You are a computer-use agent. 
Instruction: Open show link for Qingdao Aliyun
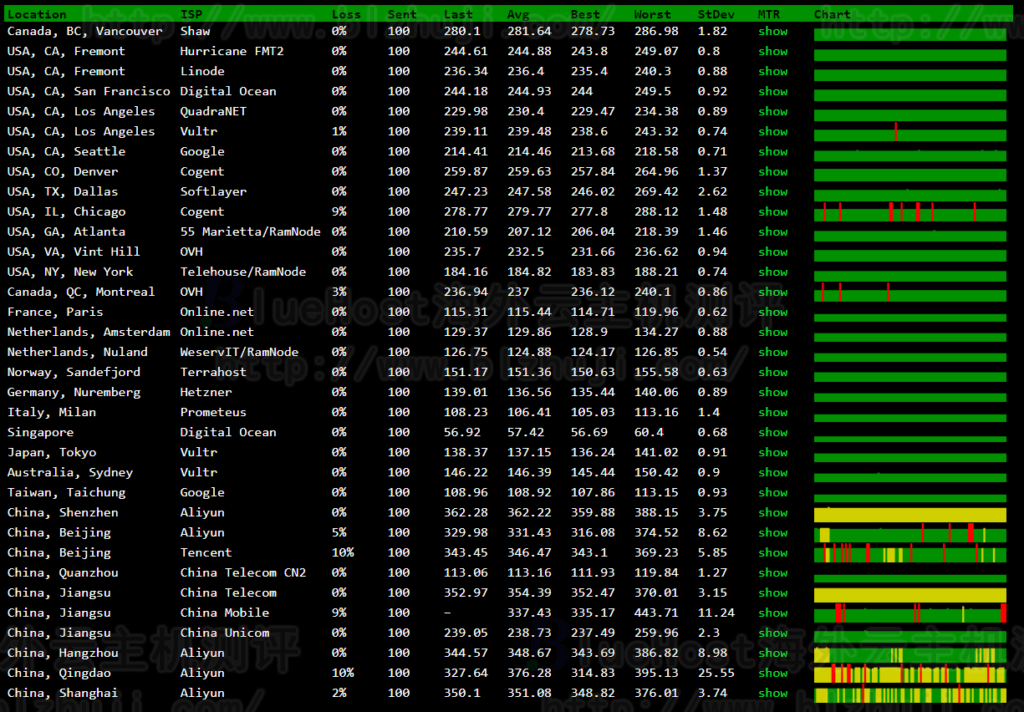(773, 673)
